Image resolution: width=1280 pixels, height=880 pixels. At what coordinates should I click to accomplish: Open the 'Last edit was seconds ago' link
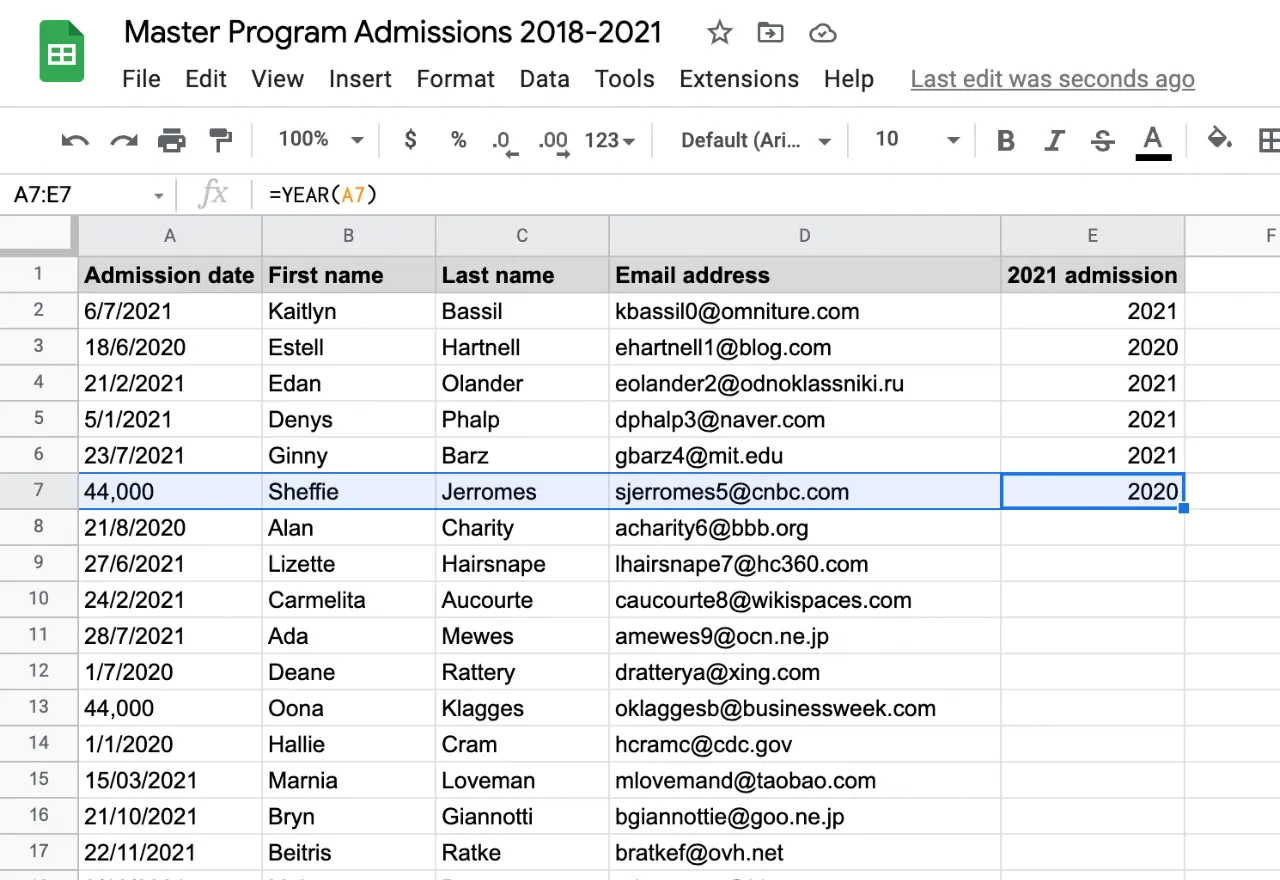1052,79
